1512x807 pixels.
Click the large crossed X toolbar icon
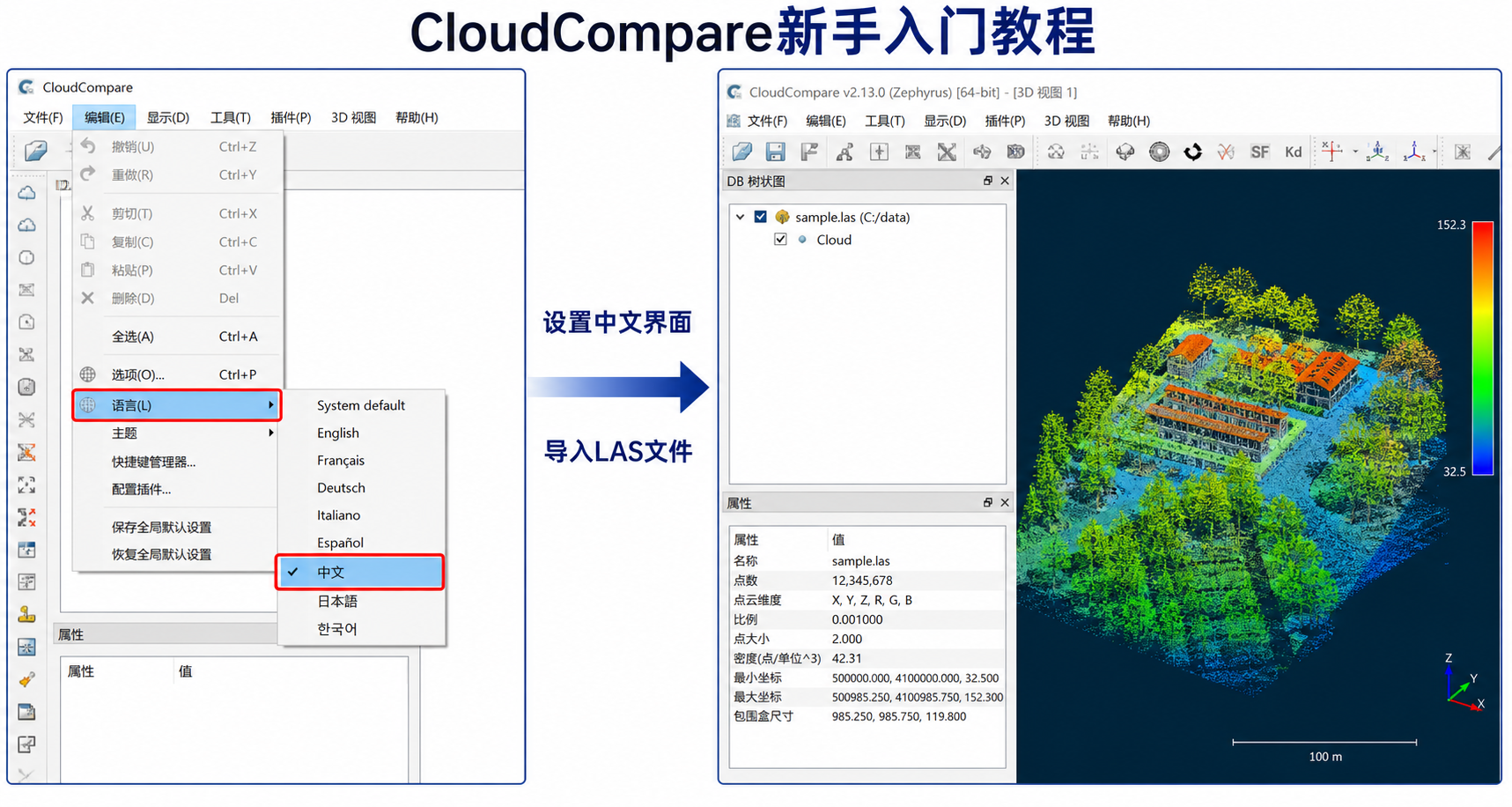[x=947, y=152]
